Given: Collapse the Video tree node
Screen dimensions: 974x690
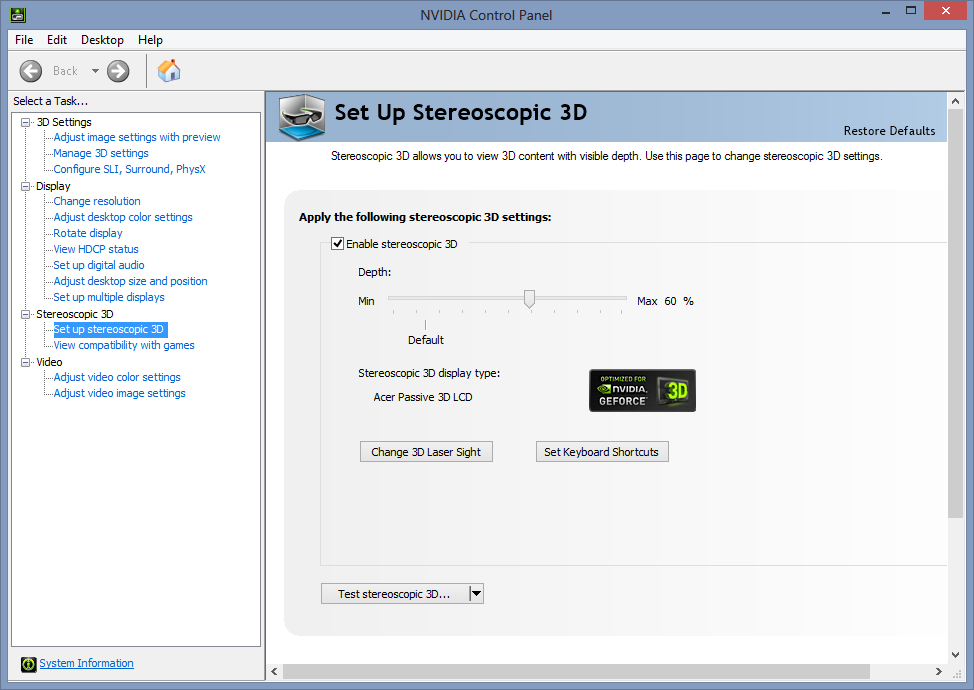Looking at the screenshot, I should pos(25,362).
